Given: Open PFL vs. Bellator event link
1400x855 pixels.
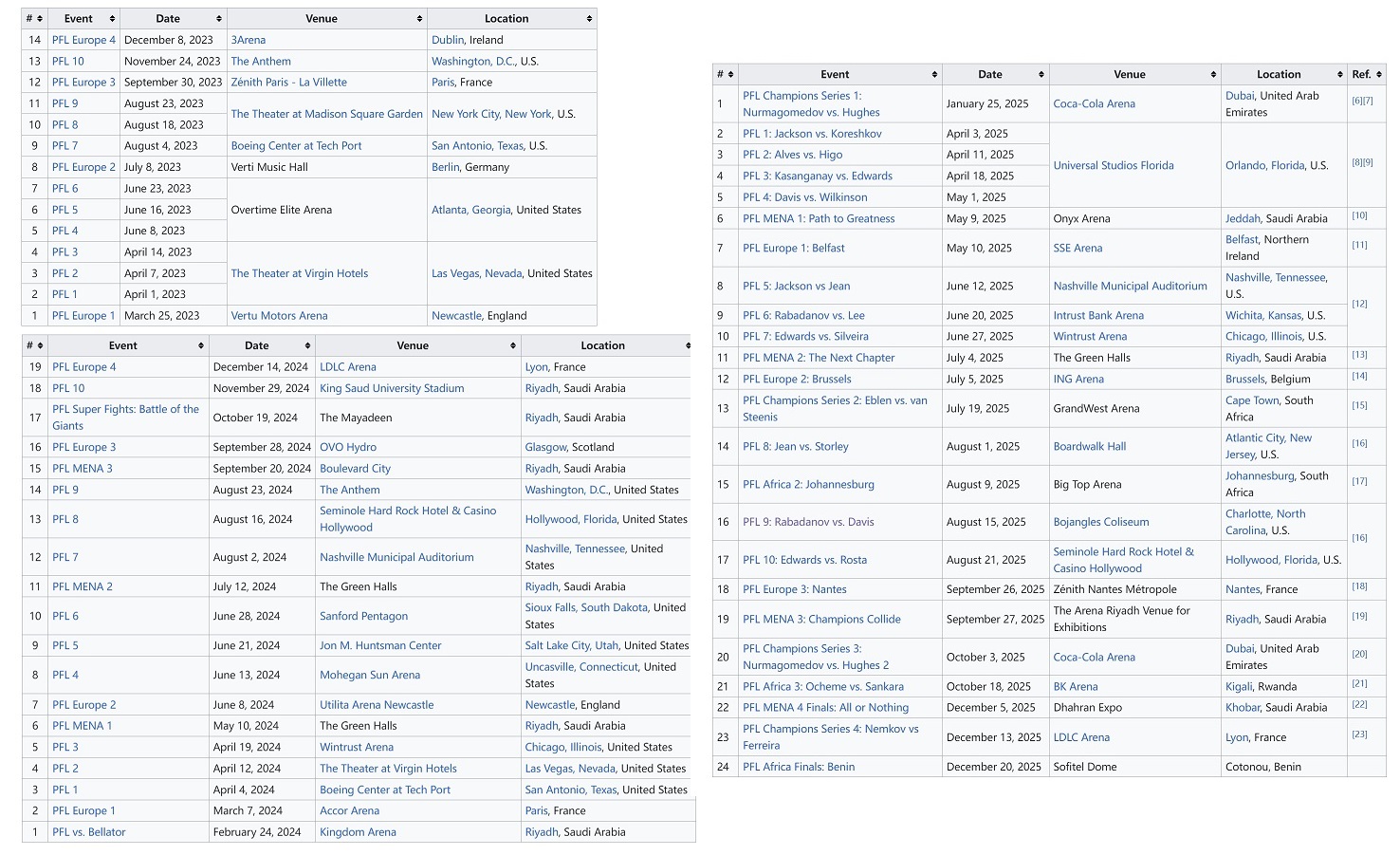Looking at the screenshot, I should [89, 832].
